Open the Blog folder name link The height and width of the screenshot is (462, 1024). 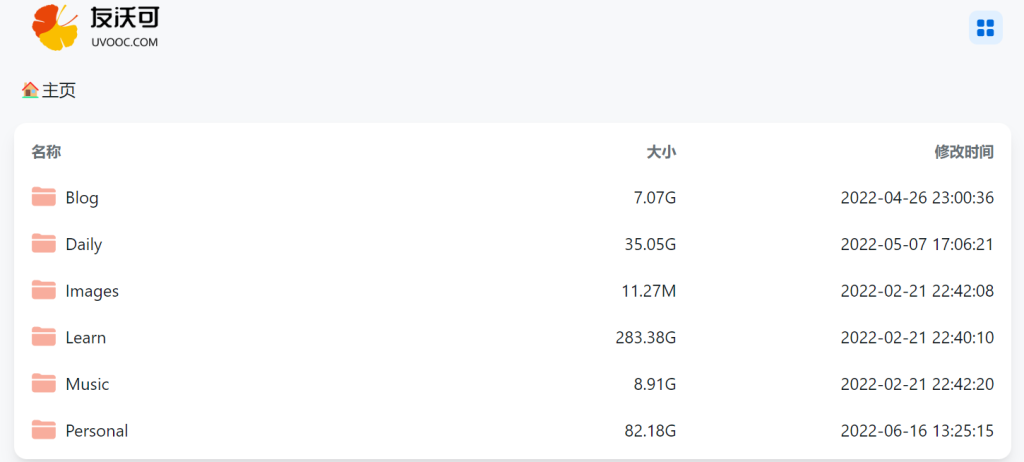[82, 198]
